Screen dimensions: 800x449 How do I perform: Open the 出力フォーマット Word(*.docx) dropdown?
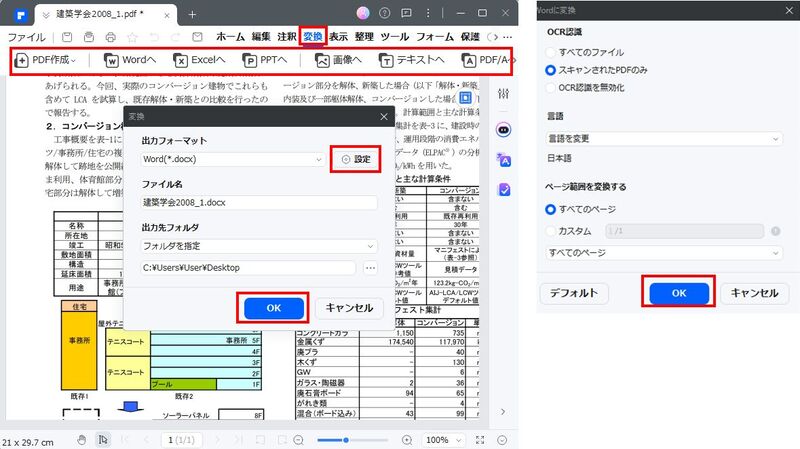tap(233, 159)
